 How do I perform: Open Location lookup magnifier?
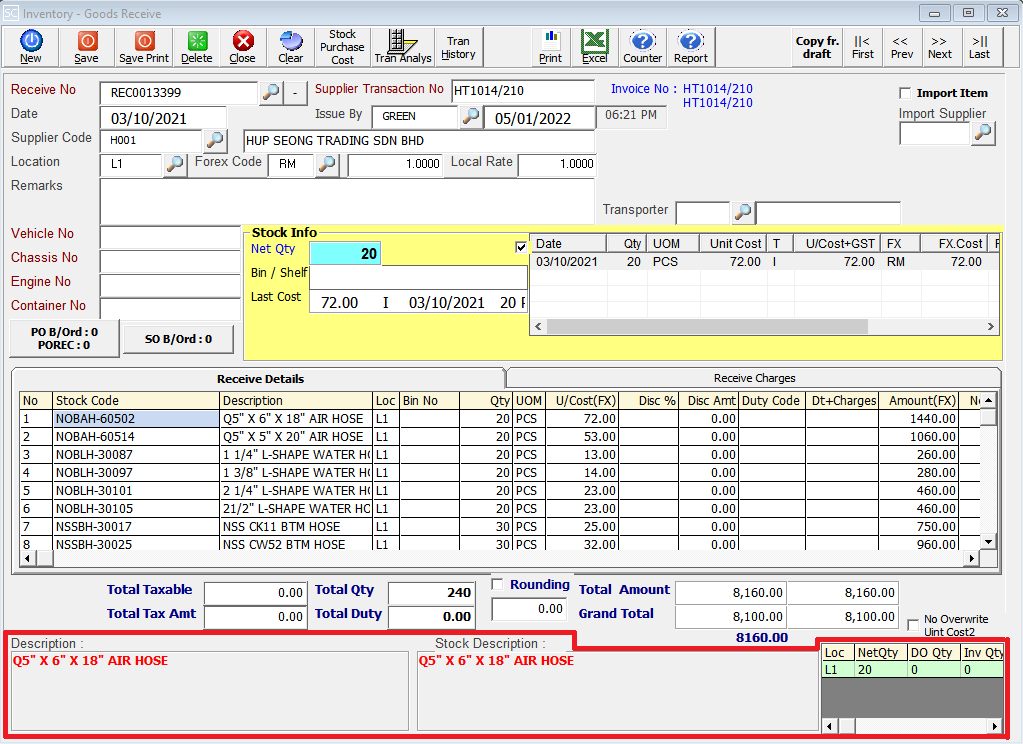tap(174, 164)
